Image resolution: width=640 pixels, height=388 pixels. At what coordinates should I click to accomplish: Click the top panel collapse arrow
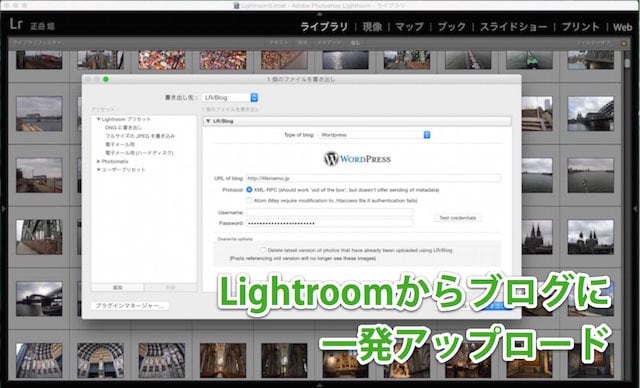click(320, 13)
